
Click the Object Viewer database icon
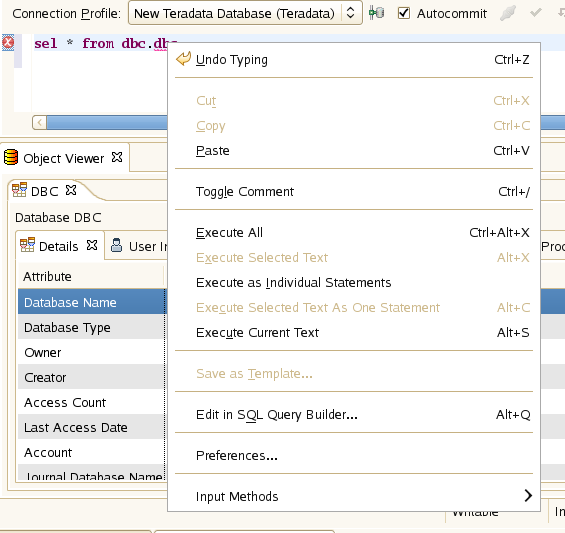(11, 157)
